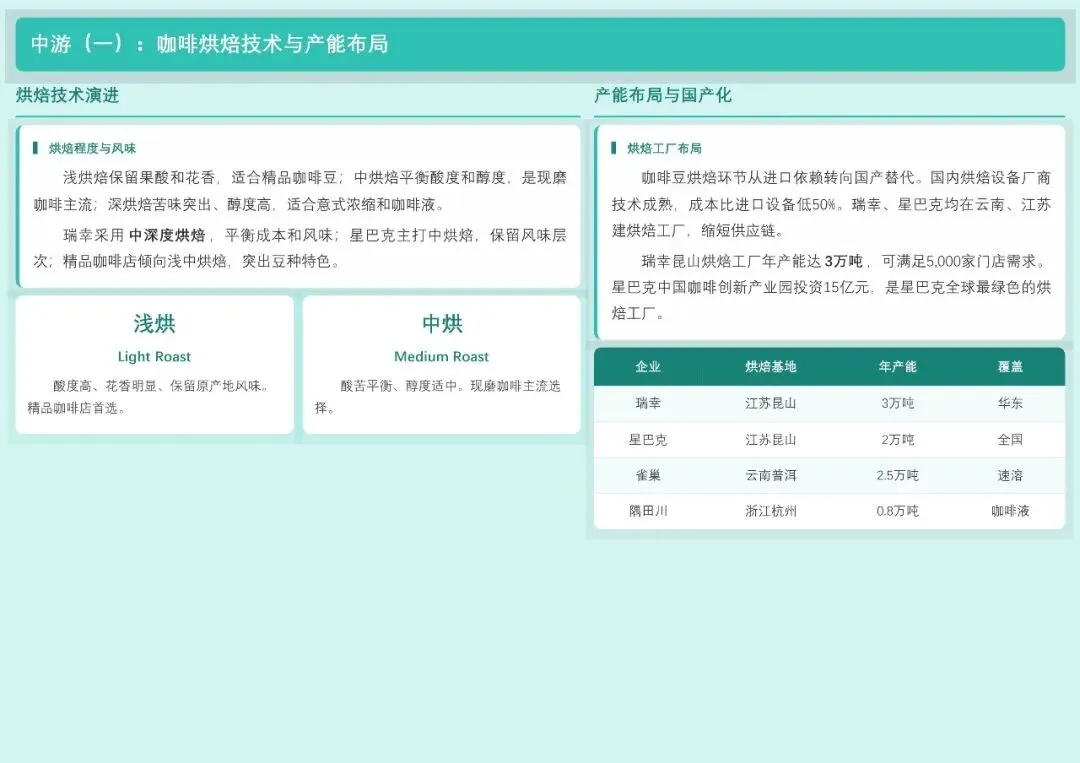This screenshot has height=763, width=1080.
Task: Select the '咖啡液' coverage cell
Action: coord(1010,511)
